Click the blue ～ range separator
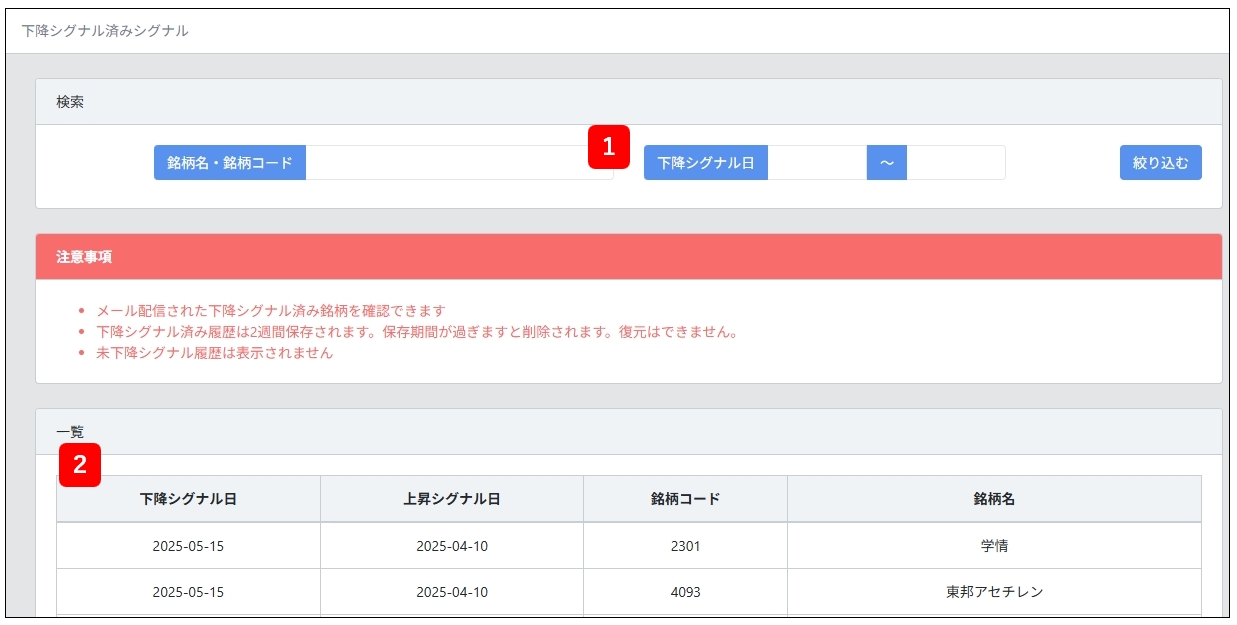 click(x=886, y=163)
